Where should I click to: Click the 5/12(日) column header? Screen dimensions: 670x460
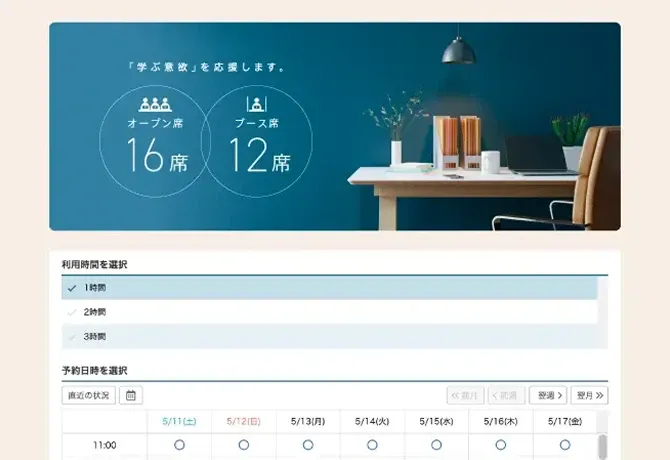coord(244,422)
